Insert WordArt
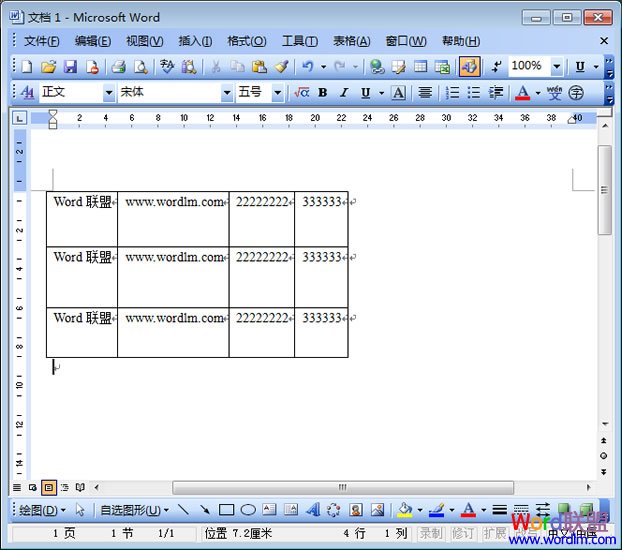Screen dimensions: 622x550 click(x=313, y=509)
